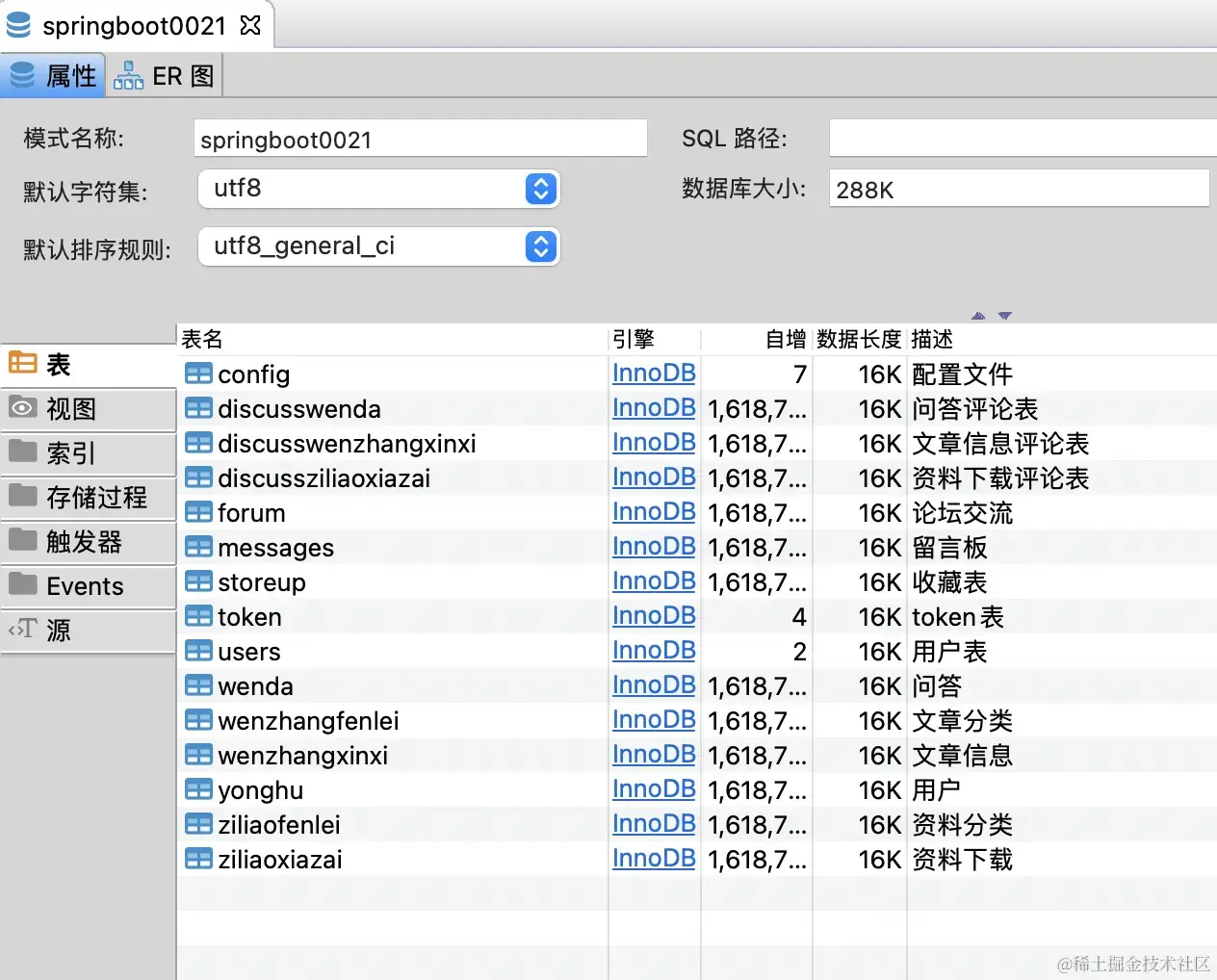Click the config table icon
1217x980 pixels.
tap(198, 374)
